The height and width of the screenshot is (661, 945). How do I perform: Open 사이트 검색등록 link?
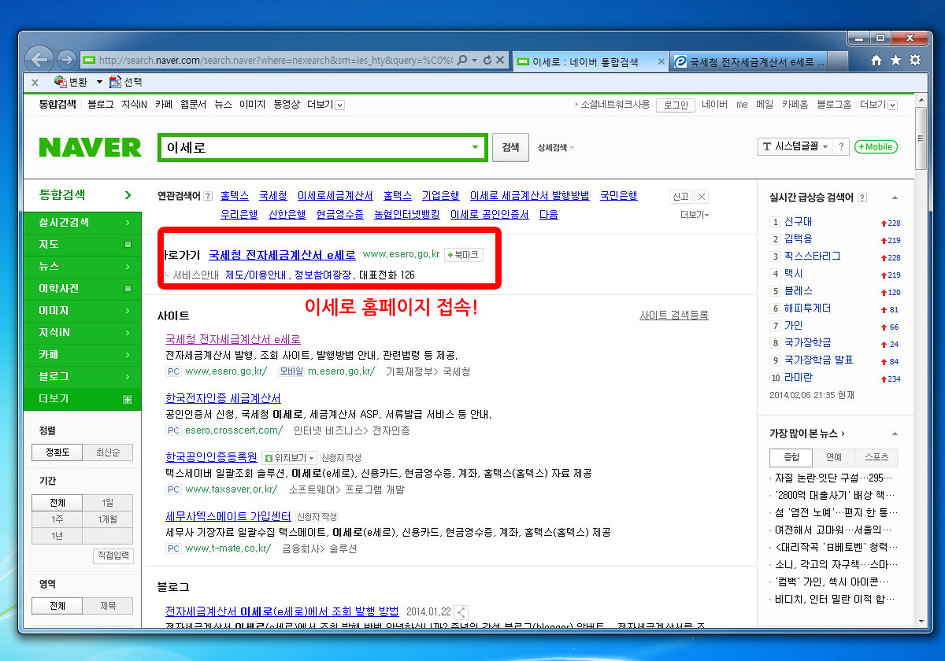tap(674, 315)
